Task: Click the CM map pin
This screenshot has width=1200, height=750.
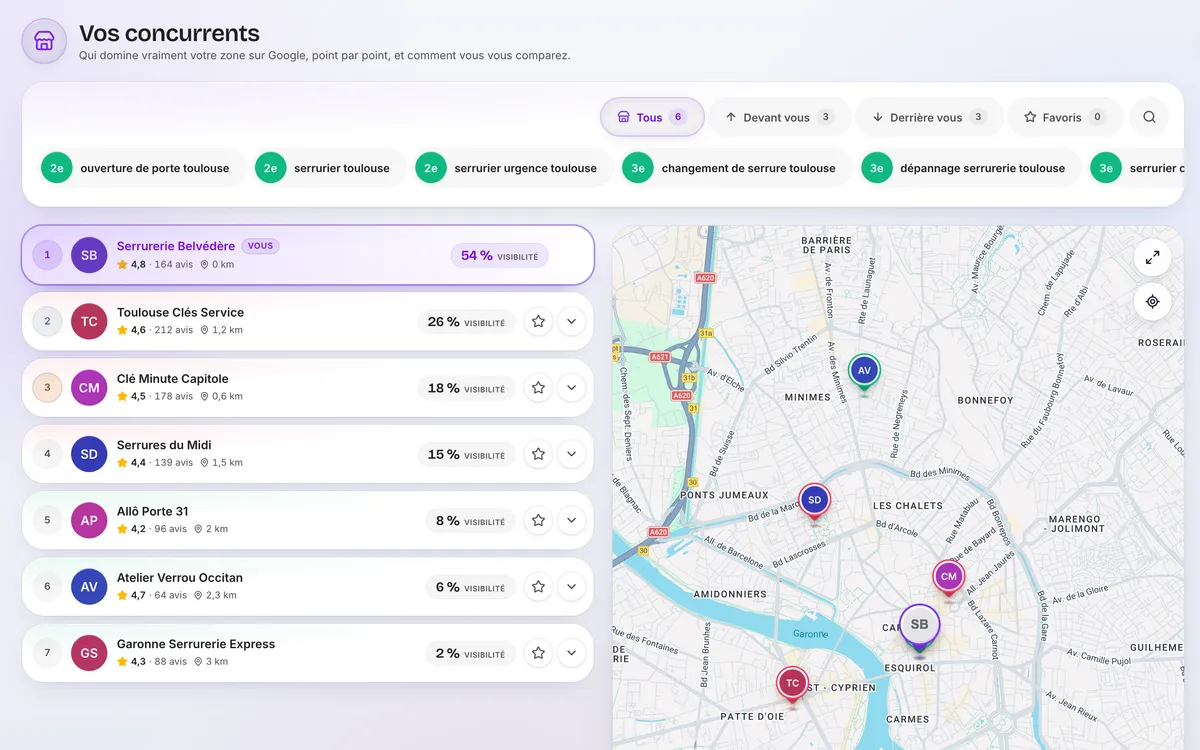Action: coord(949,578)
